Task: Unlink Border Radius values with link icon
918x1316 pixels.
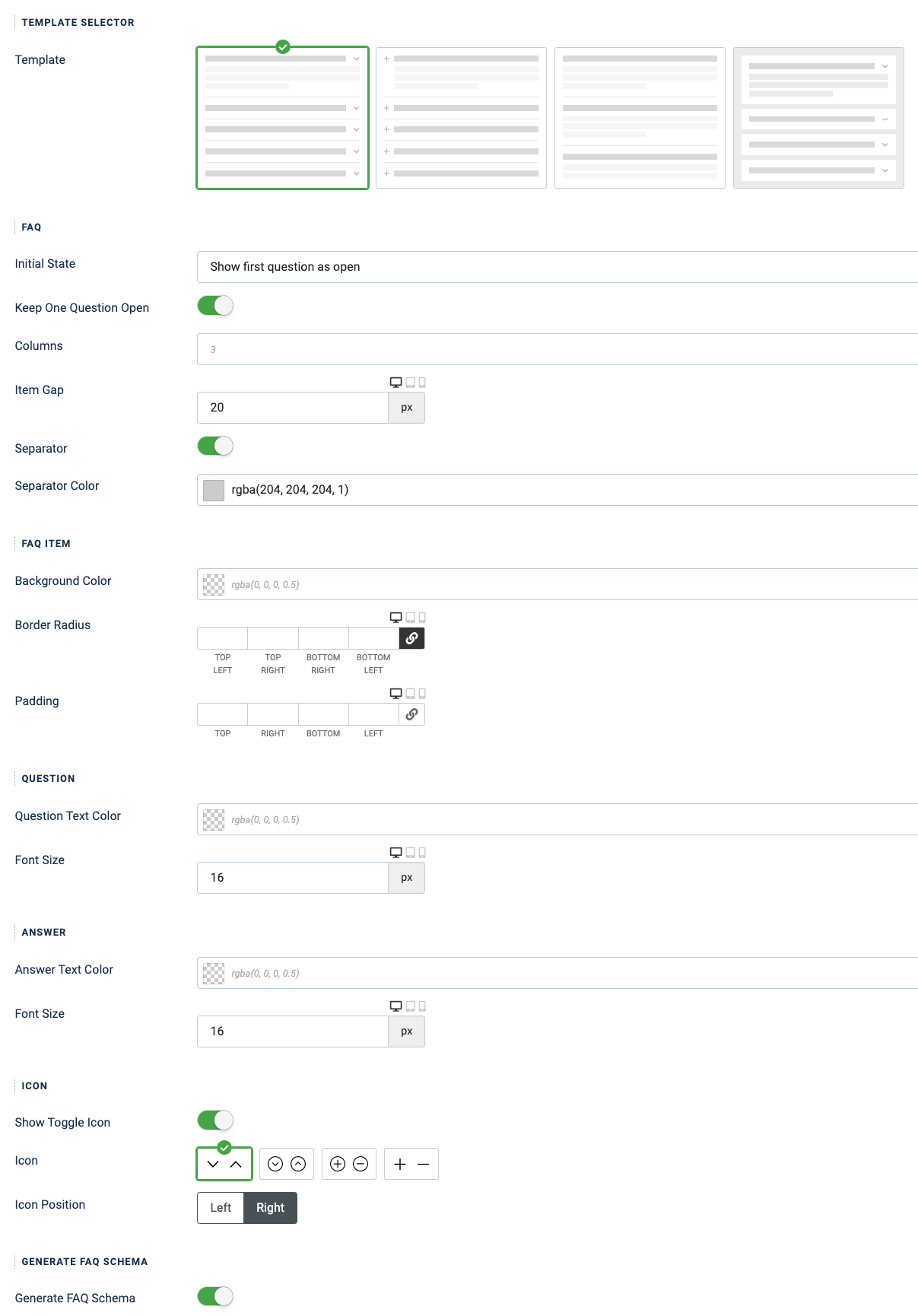Action: tap(411, 638)
